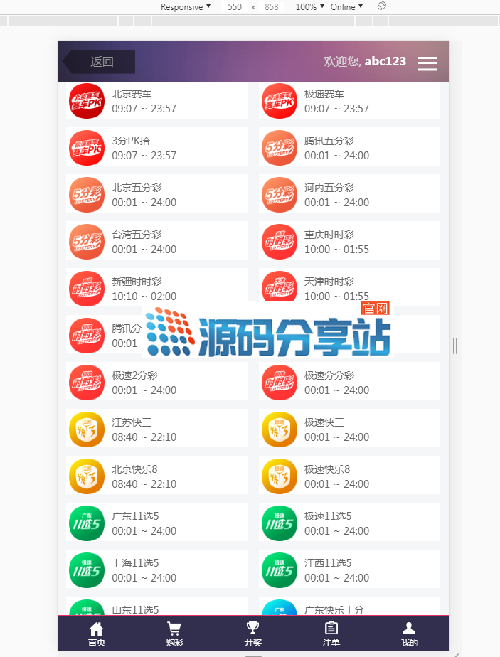Open the 重庆时时彩 title text
This screenshot has width=500, height=657.
tap(329, 235)
